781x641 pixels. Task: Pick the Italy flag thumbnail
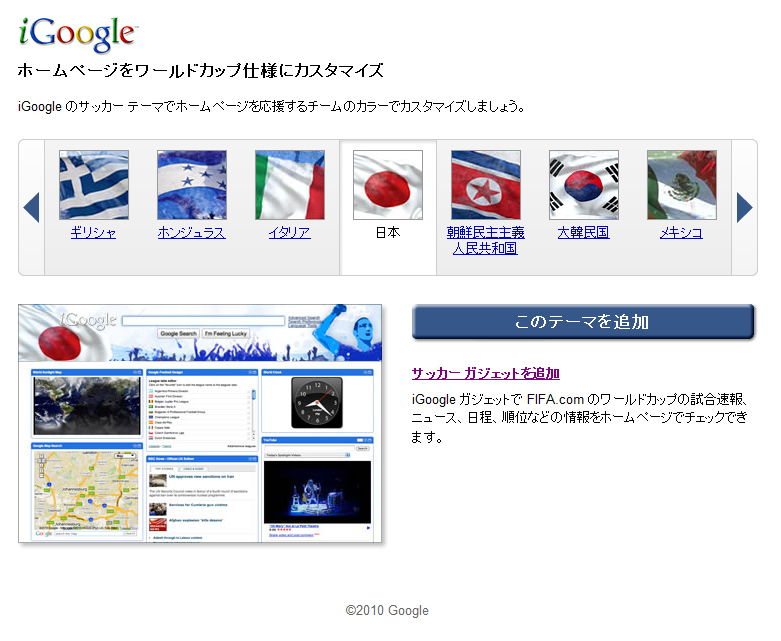pos(290,185)
